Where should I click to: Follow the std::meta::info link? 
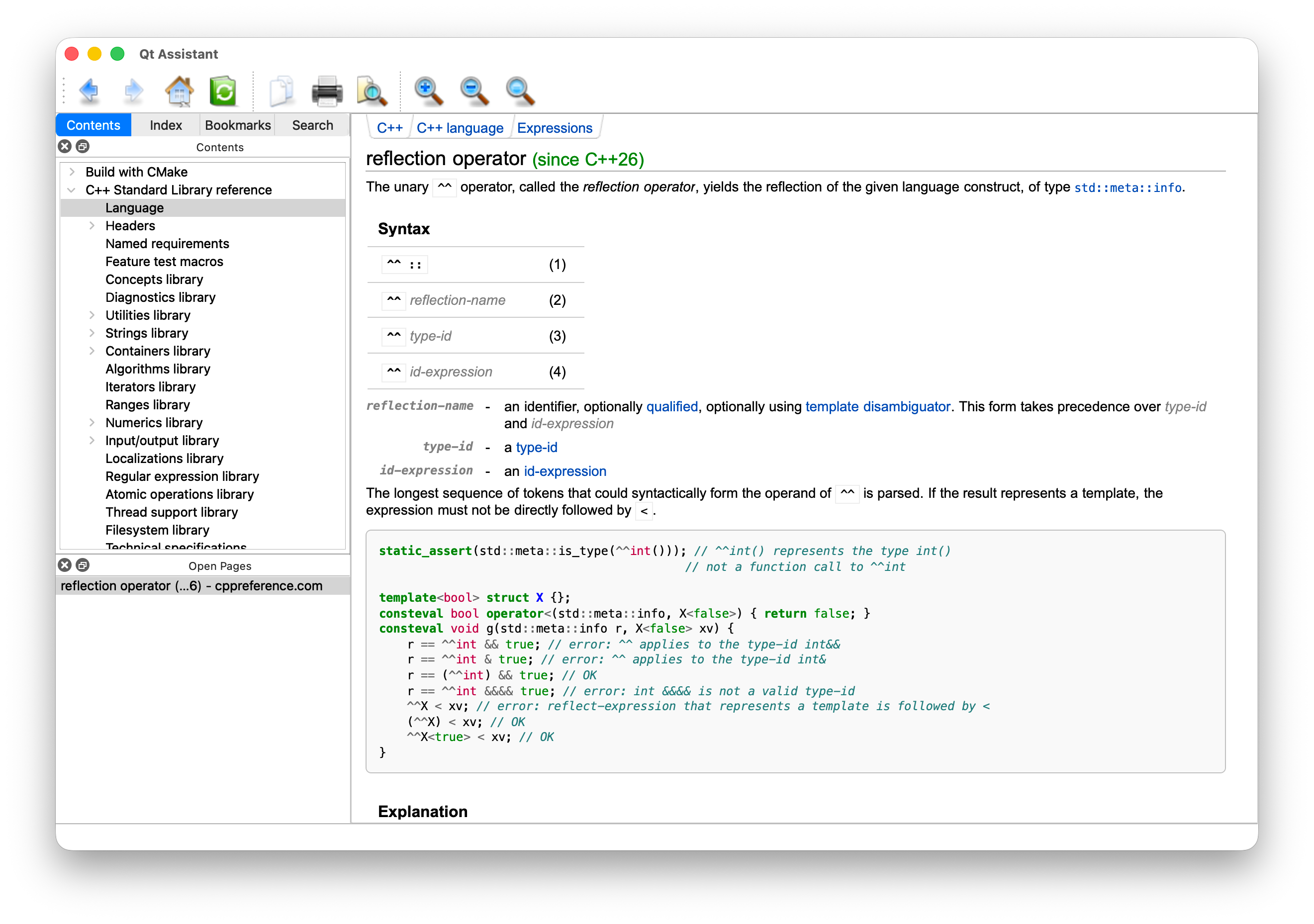point(1127,187)
